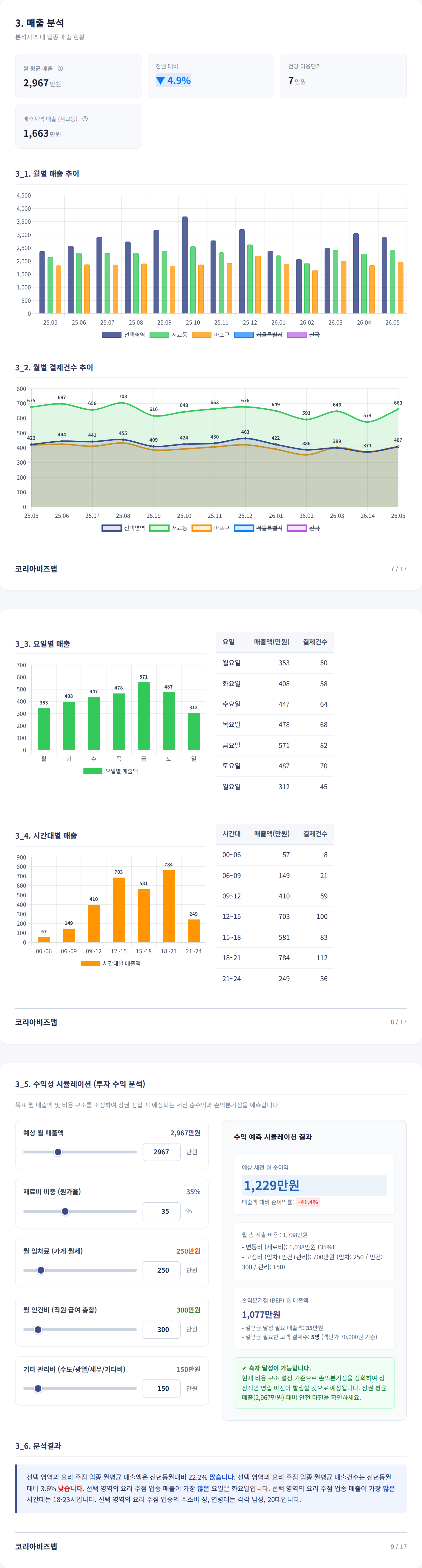
Task: Toggle the 시간대별 매출액 chart legend
Action: tap(111, 963)
